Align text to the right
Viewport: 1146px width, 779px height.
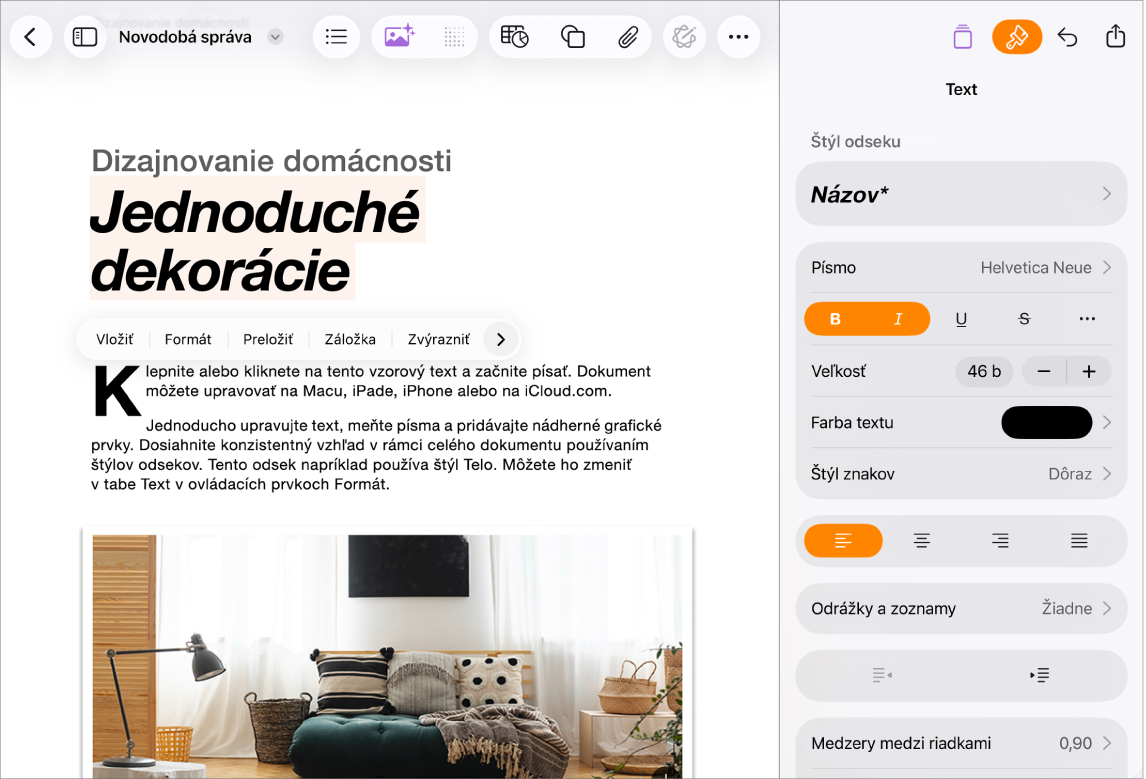1000,541
